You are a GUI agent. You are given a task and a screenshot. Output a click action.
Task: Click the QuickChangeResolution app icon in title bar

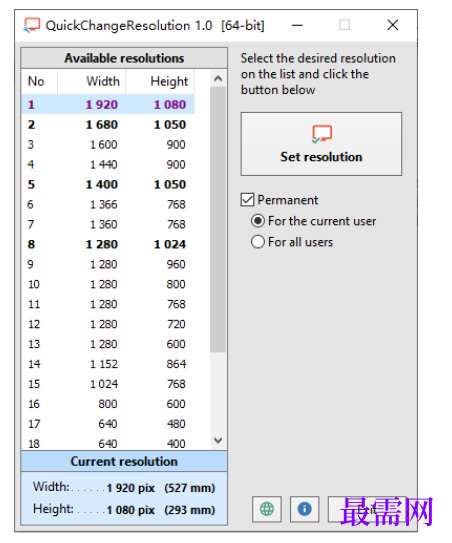[32, 25]
